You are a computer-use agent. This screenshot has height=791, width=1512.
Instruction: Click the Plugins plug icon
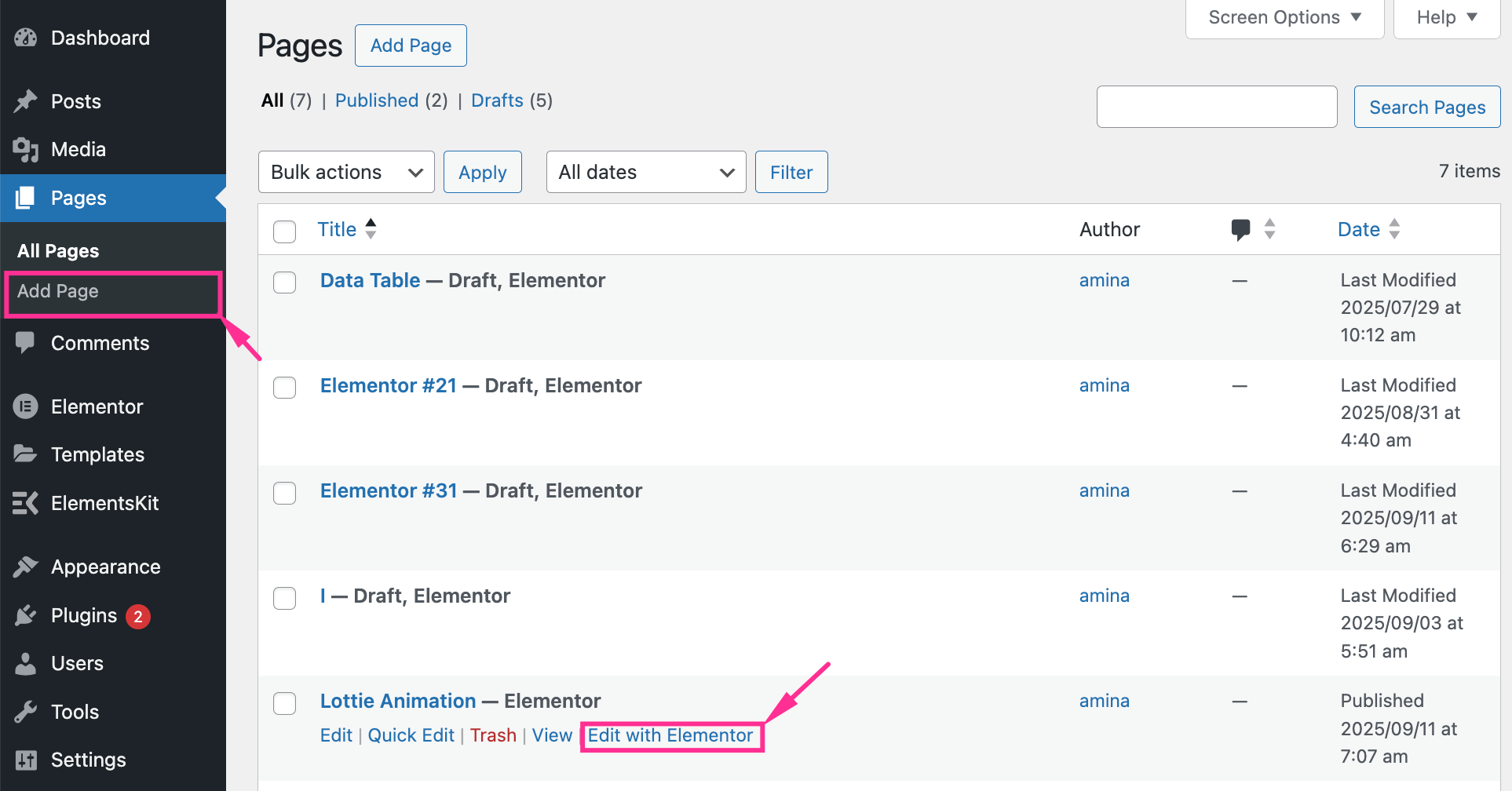[x=26, y=615]
